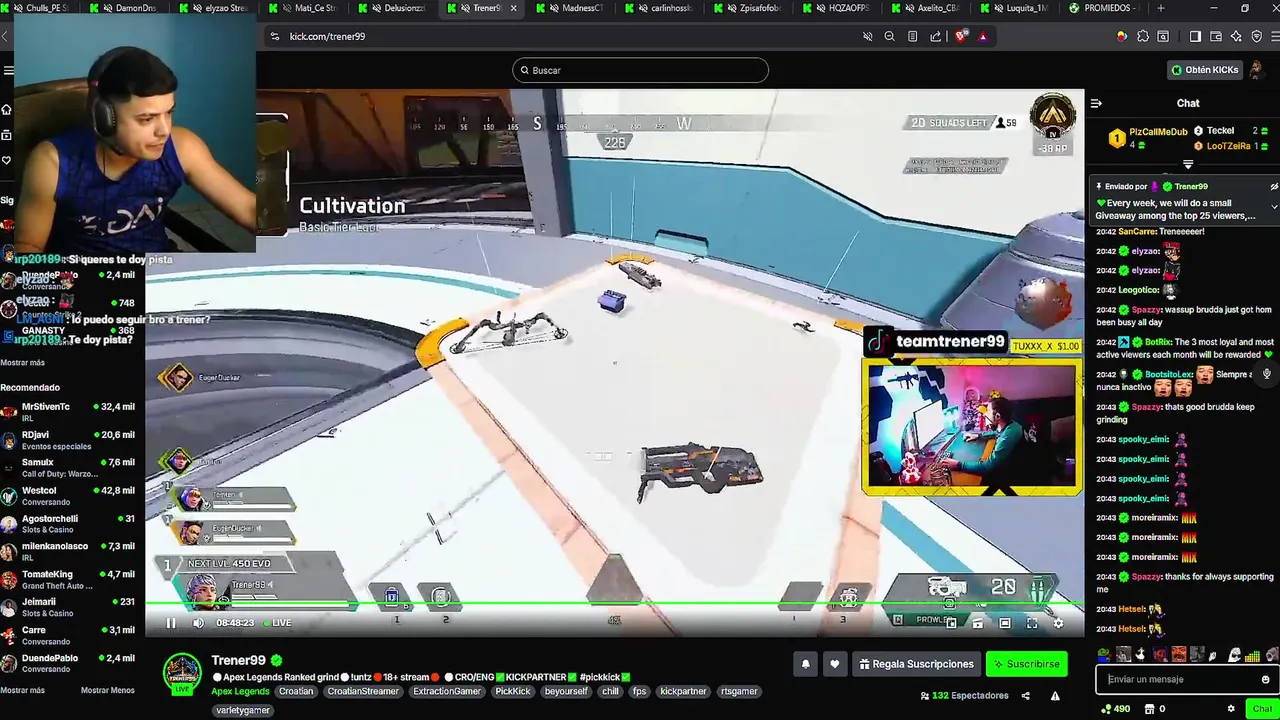The height and width of the screenshot is (720, 1280).
Task: Open the channel shop icon
Action: [x=1150, y=709]
